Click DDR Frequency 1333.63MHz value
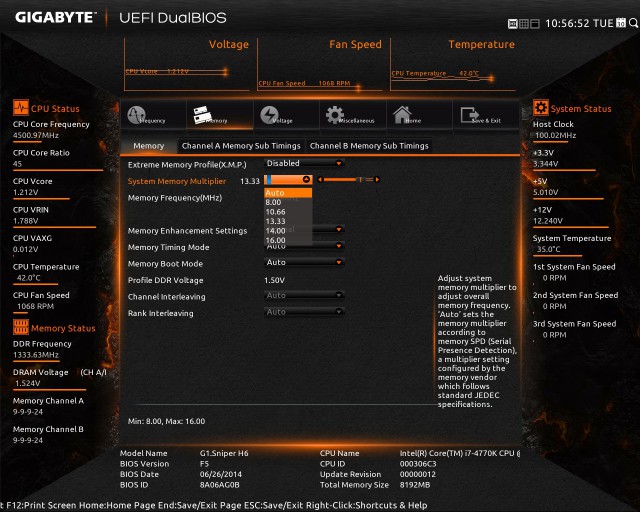Screen dimensions: 640x512 pos(36,355)
